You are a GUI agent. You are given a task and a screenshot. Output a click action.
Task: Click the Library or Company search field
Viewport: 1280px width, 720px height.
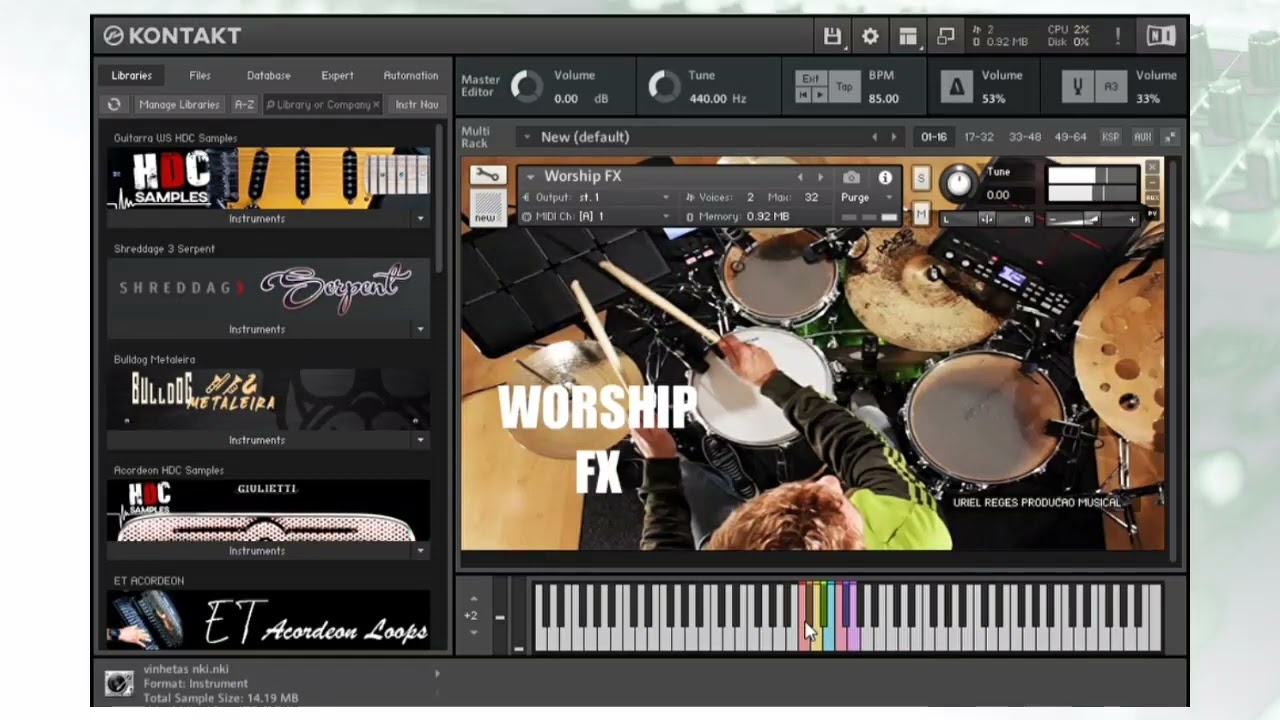click(x=322, y=104)
